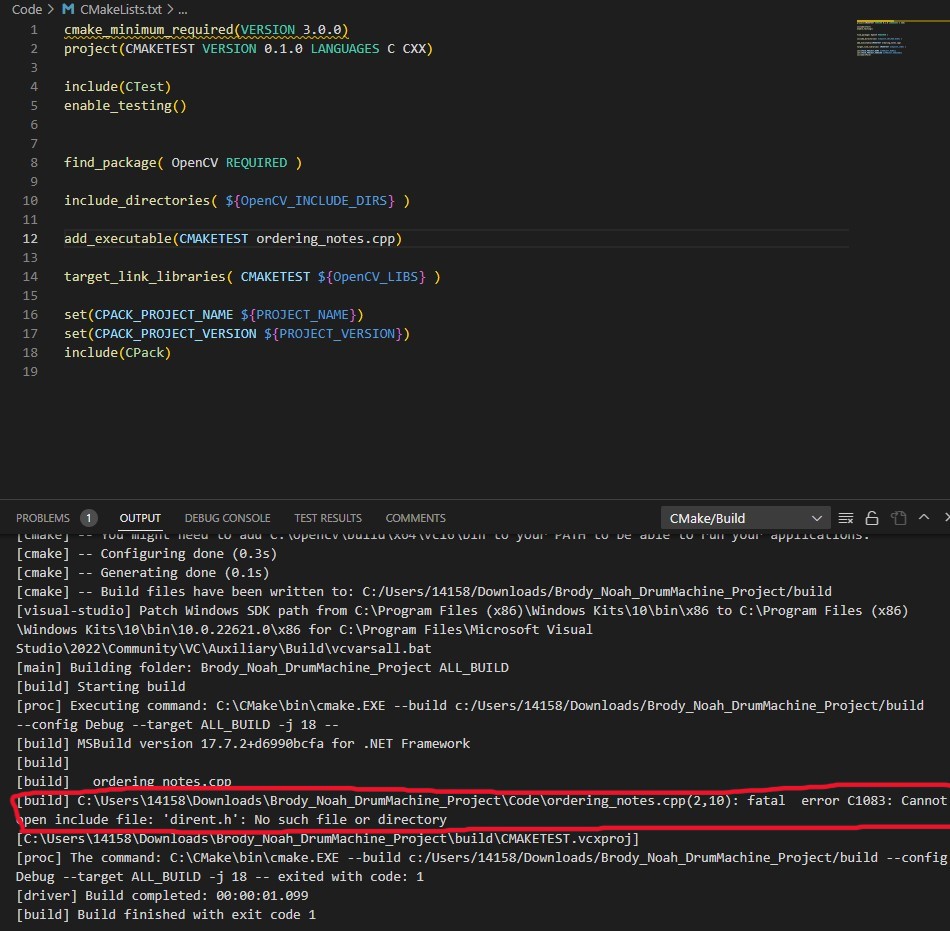Image resolution: width=950 pixels, height=931 pixels.
Task: Expand the Code breadcrumb item
Action: [x=27, y=9]
